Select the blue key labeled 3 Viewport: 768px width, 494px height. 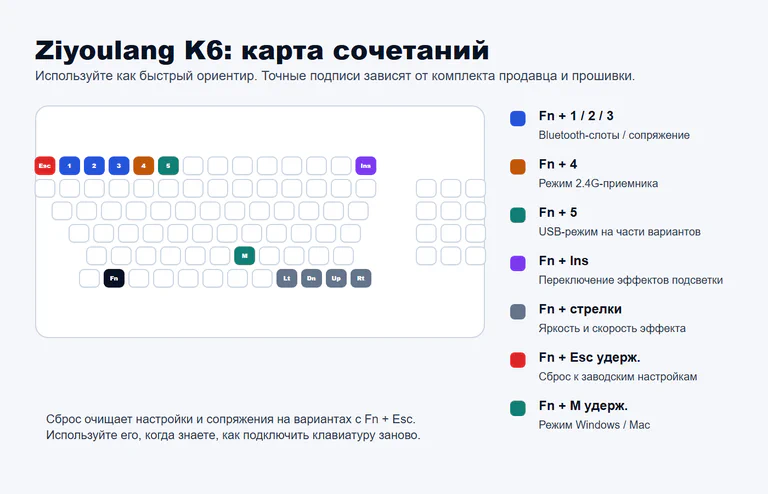[x=119, y=165]
